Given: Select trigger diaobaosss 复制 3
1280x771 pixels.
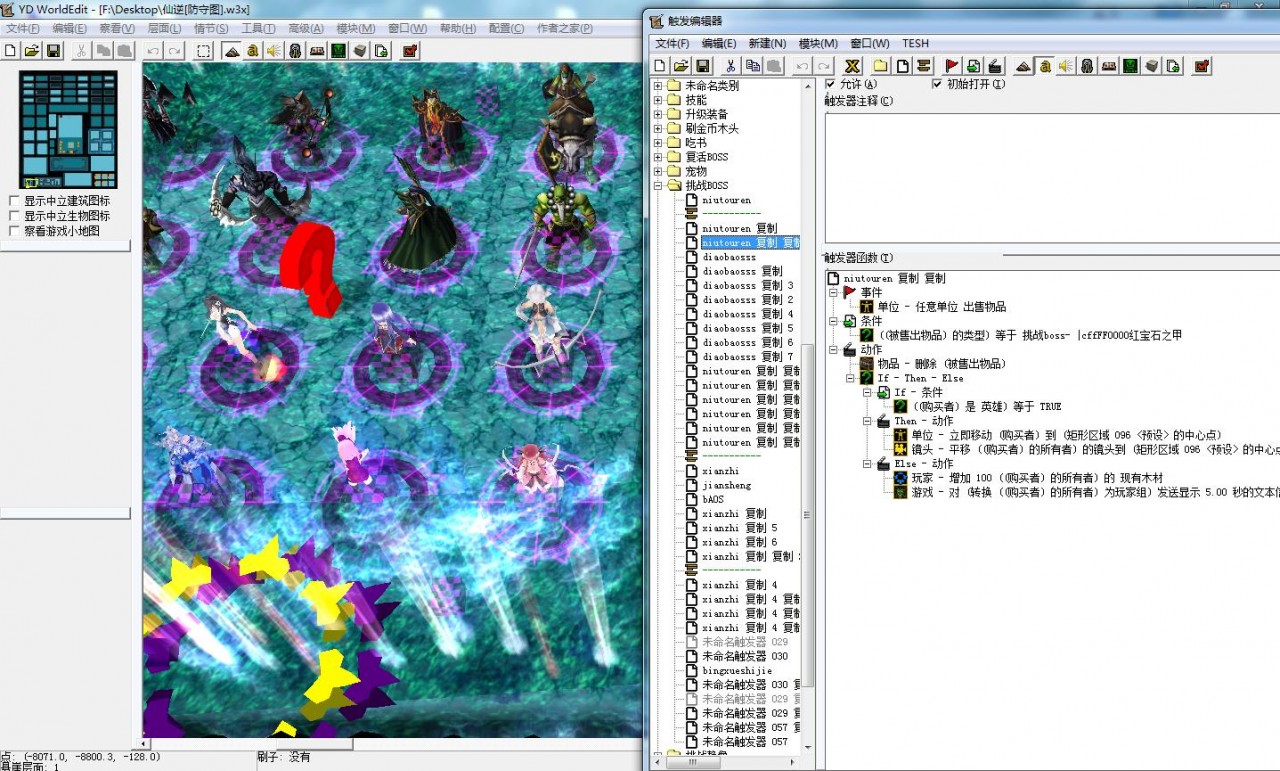Looking at the screenshot, I should (748, 286).
